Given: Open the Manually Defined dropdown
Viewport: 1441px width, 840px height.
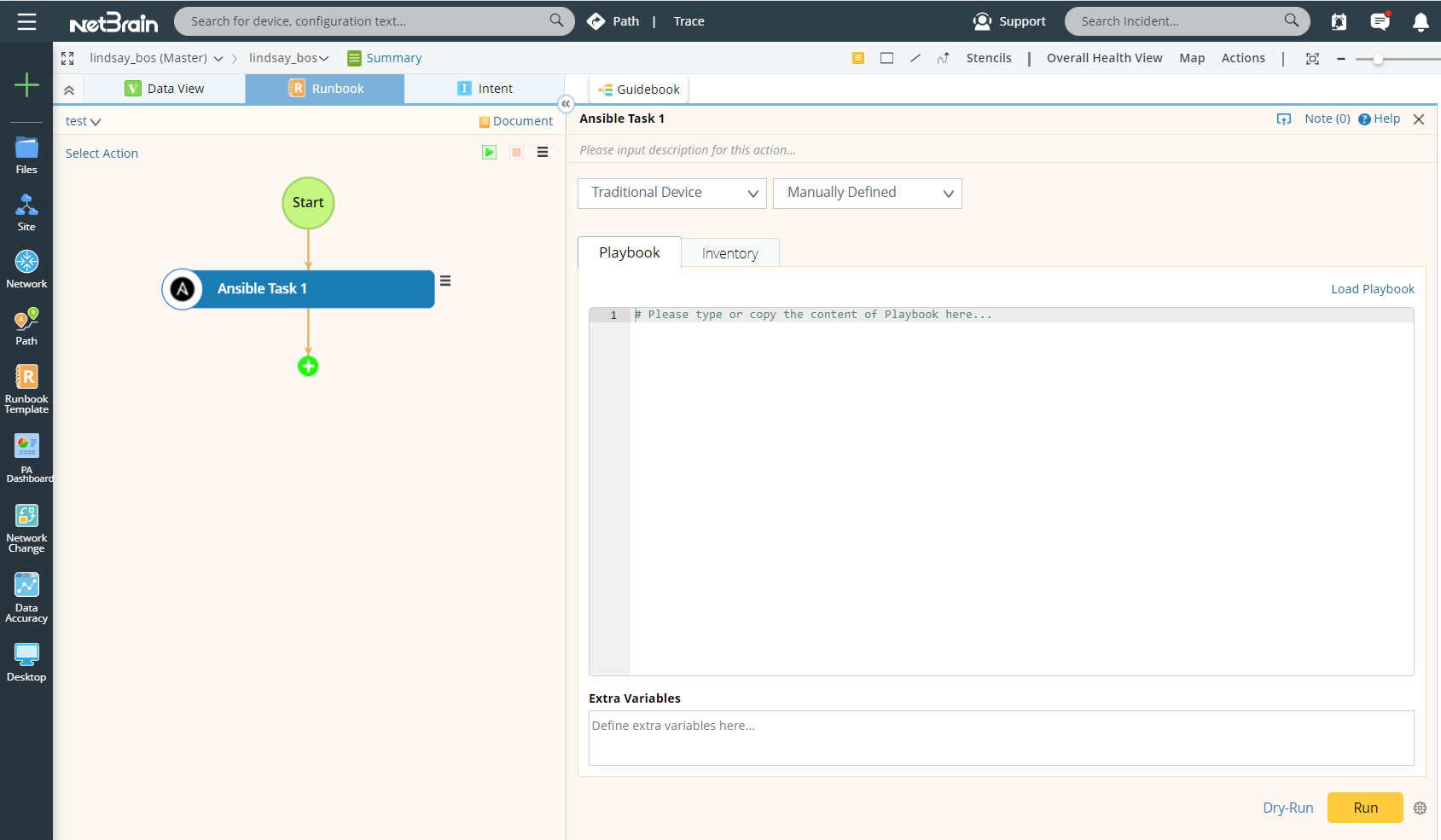Looking at the screenshot, I should 868,193.
